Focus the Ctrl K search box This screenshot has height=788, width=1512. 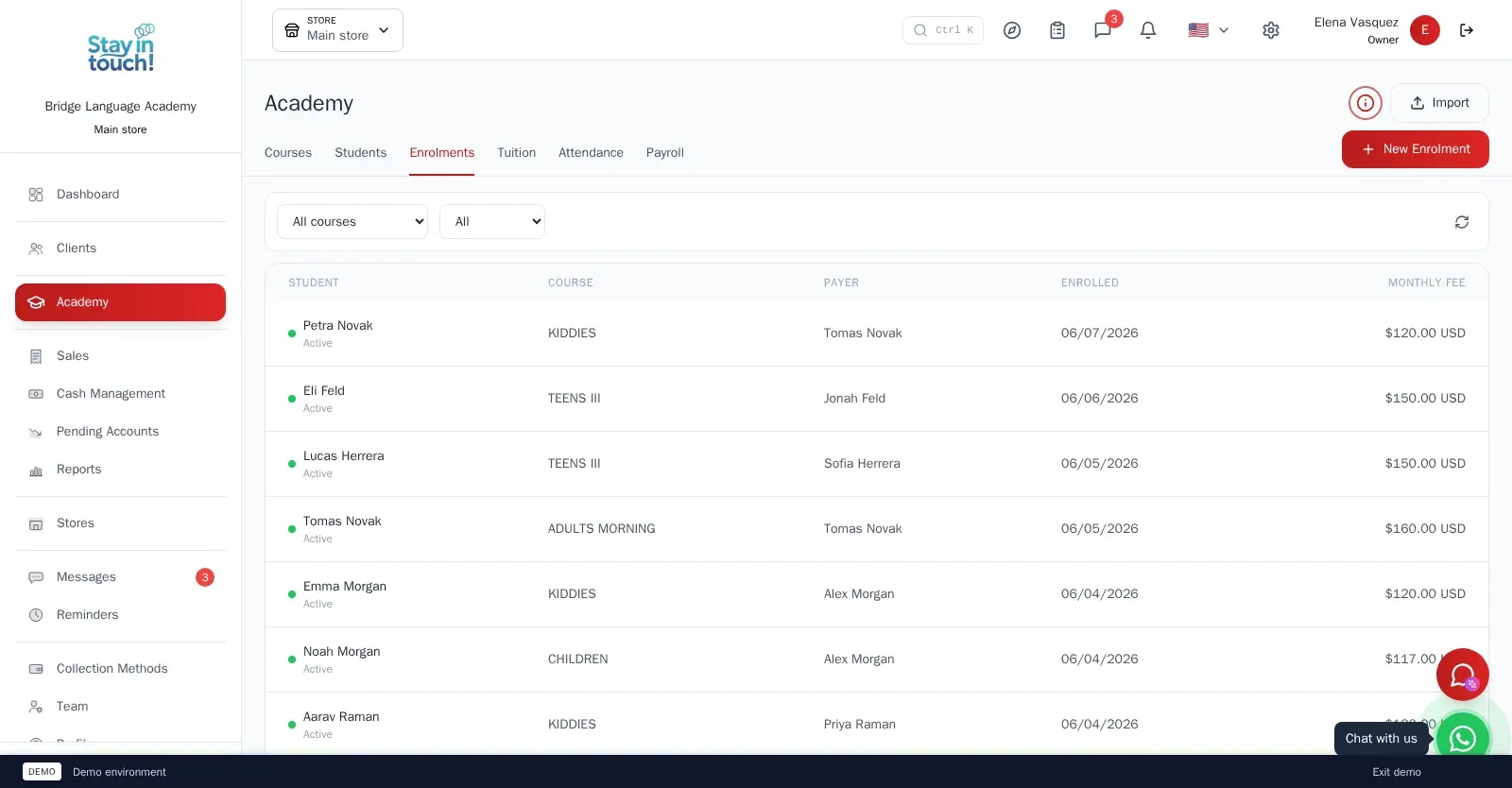click(943, 30)
